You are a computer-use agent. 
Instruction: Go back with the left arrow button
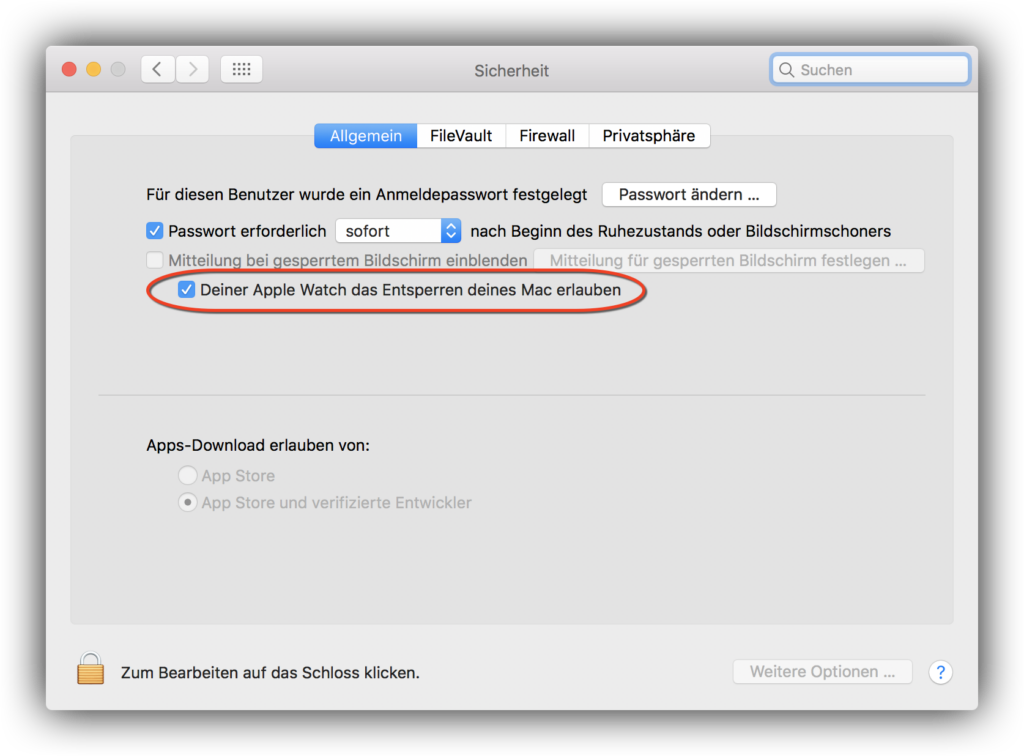tap(157, 70)
